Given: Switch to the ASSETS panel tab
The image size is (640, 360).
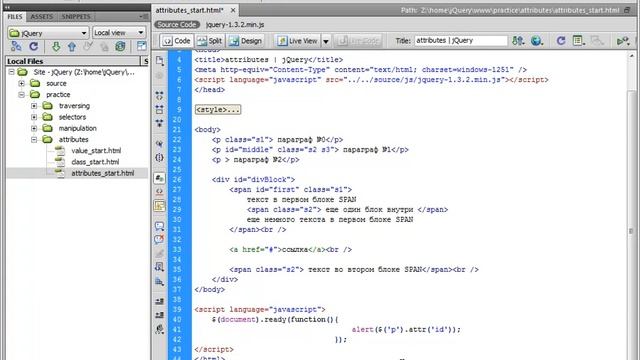Looking at the screenshot, I should coord(42,16).
